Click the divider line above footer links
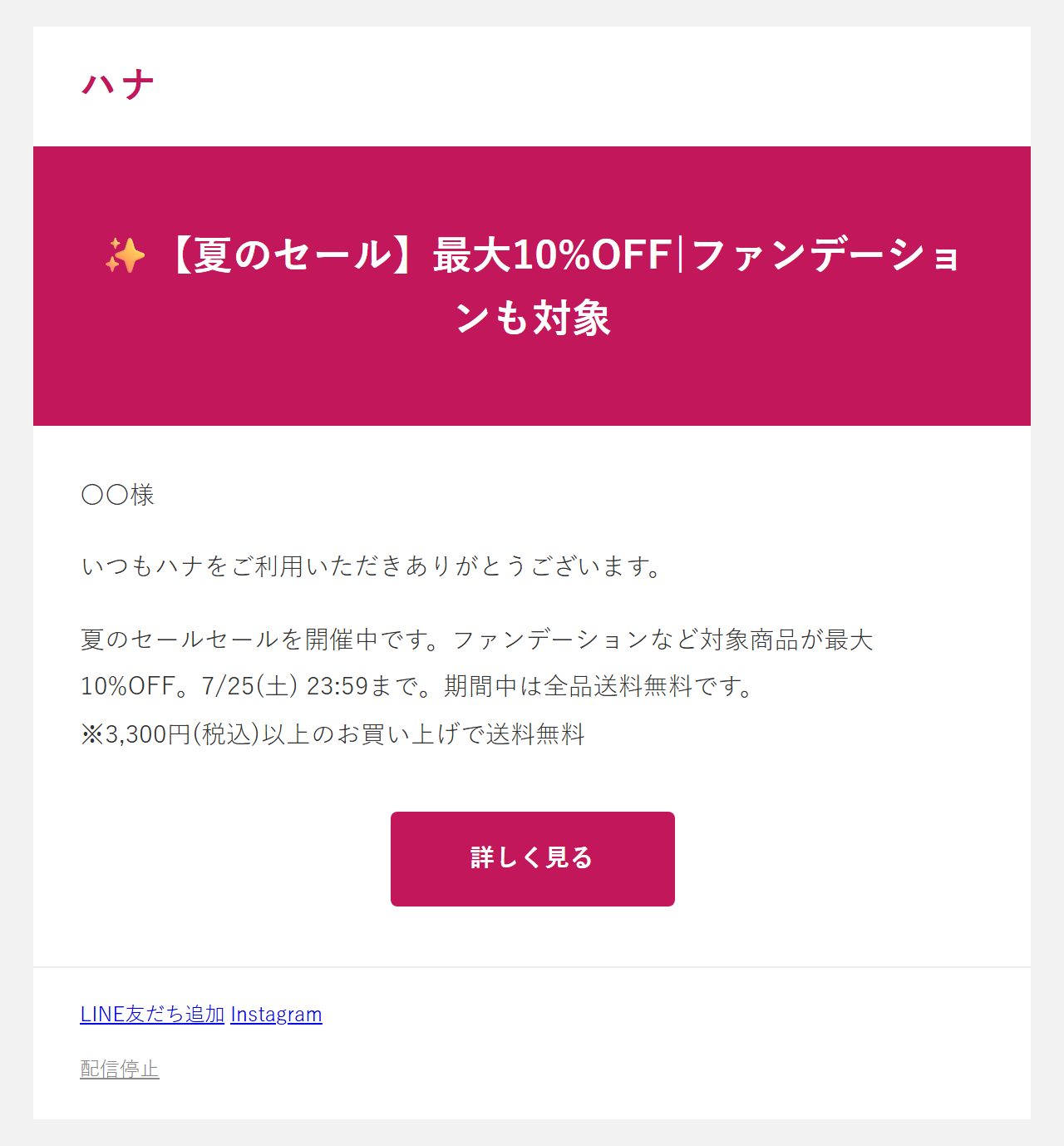This screenshot has width=1064, height=1146. (x=532, y=967)
